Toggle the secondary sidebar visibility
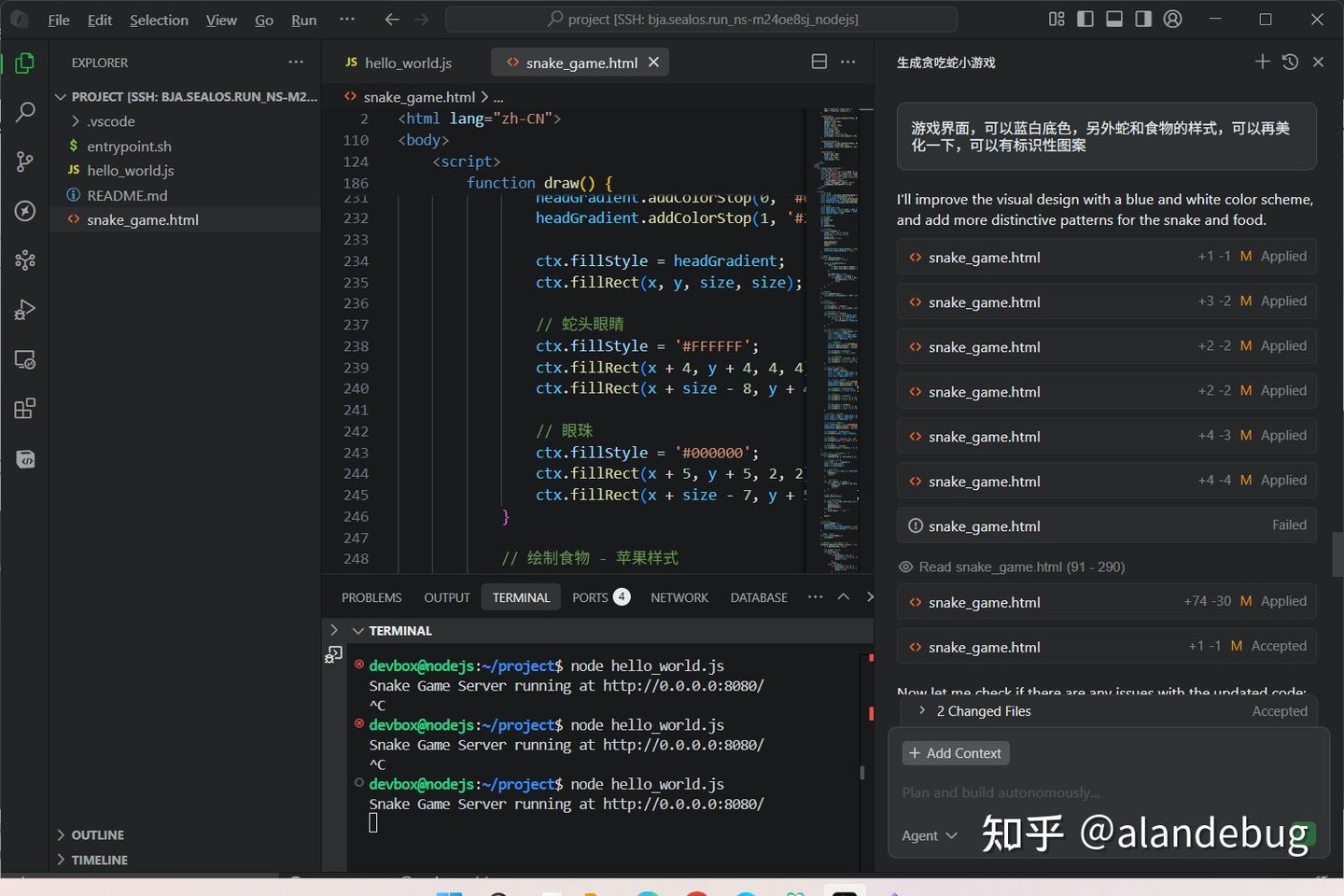The image size is (1344, 896). [x=1142, y=19]
